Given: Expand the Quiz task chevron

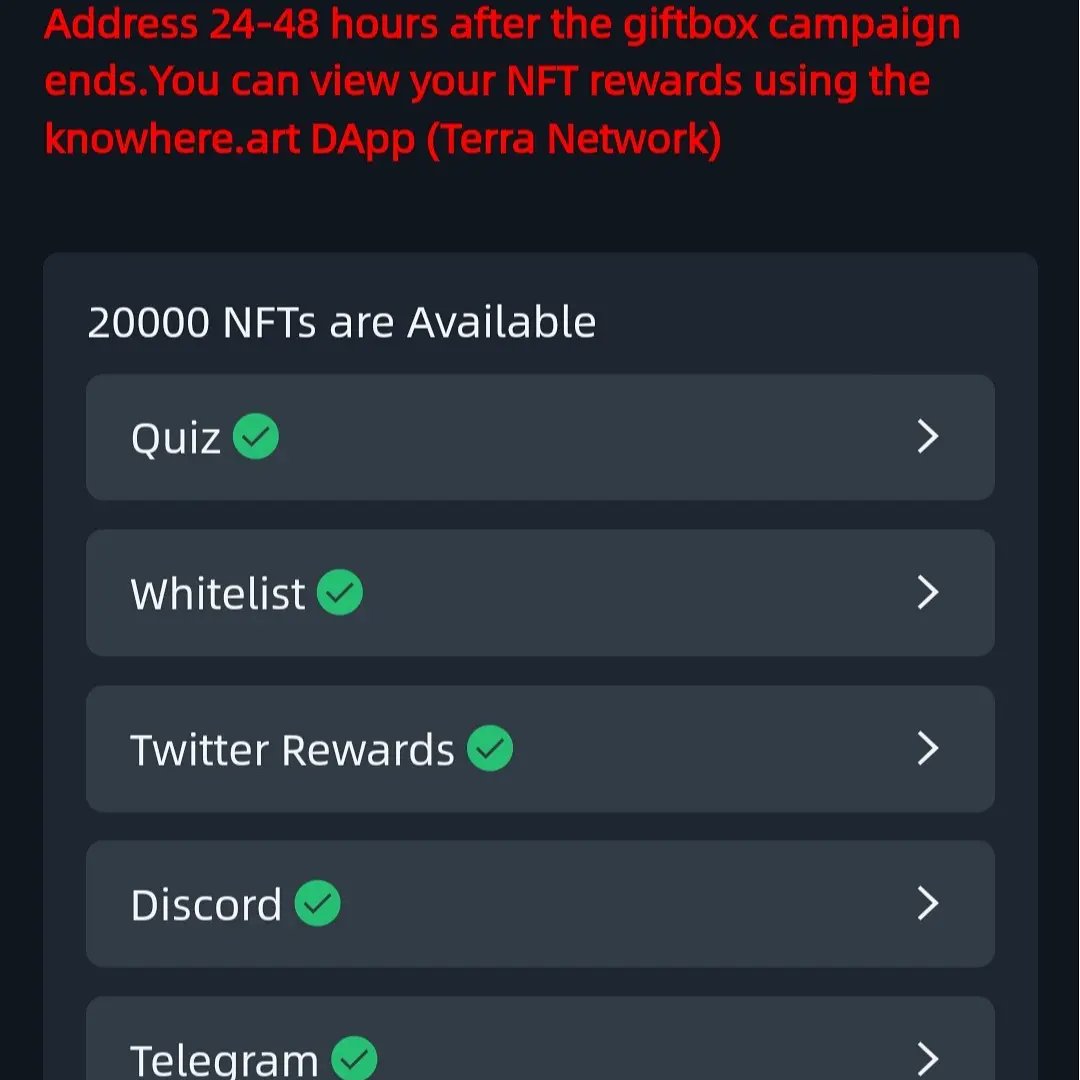Looking at the screenshot, I should tap(928, 437).
